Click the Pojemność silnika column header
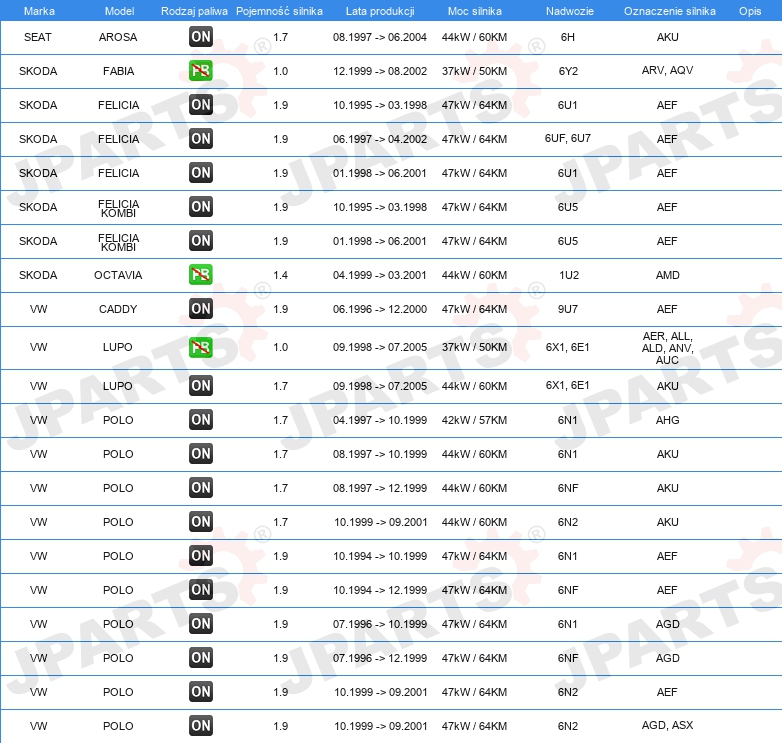Screen dimensions: 782x743 click(279, 11)
